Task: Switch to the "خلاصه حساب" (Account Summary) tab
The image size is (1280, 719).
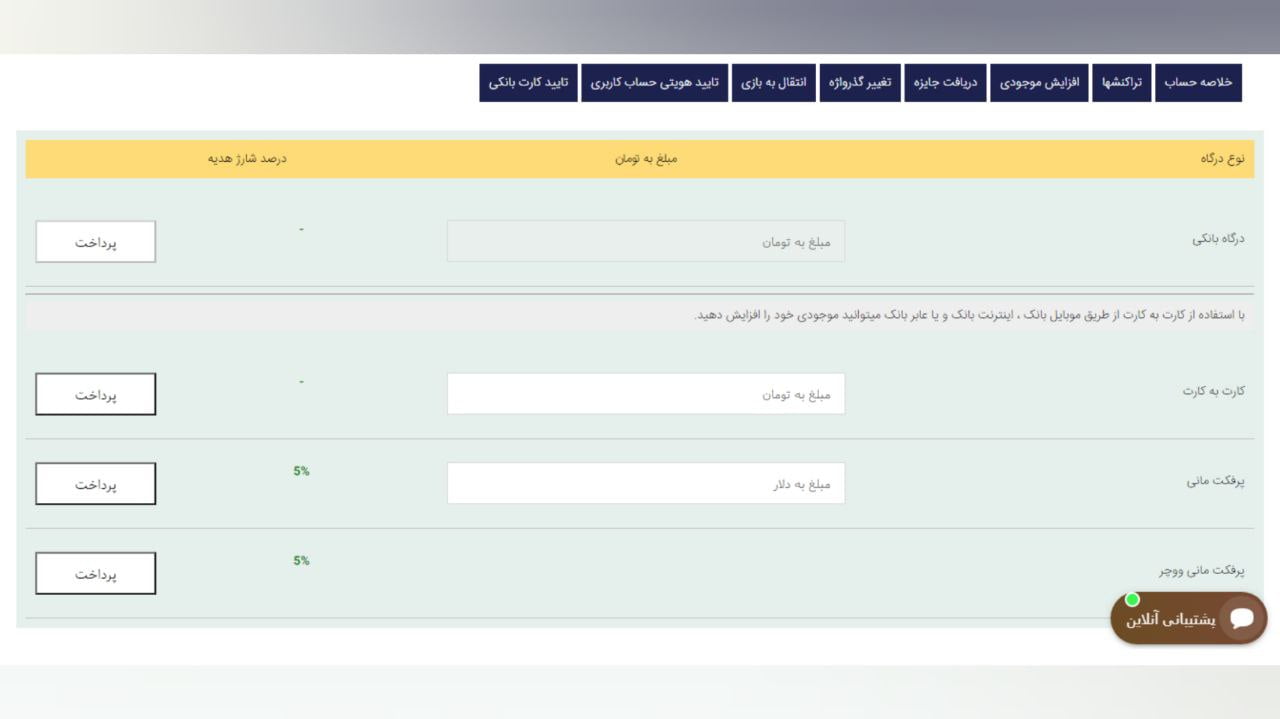Action: 1199,82
